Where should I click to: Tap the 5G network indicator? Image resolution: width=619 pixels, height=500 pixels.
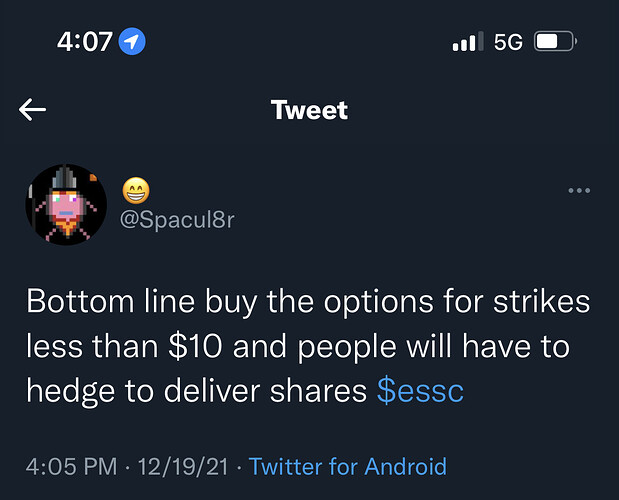coord(508,42)
